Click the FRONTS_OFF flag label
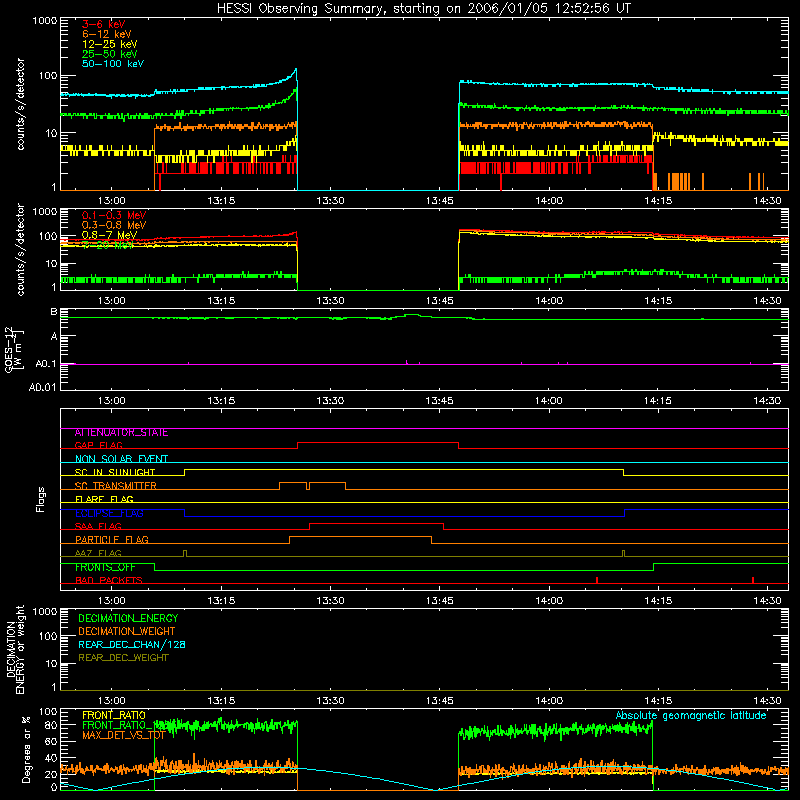Screen dimensions: 800x800 click(x=105, y=567)
